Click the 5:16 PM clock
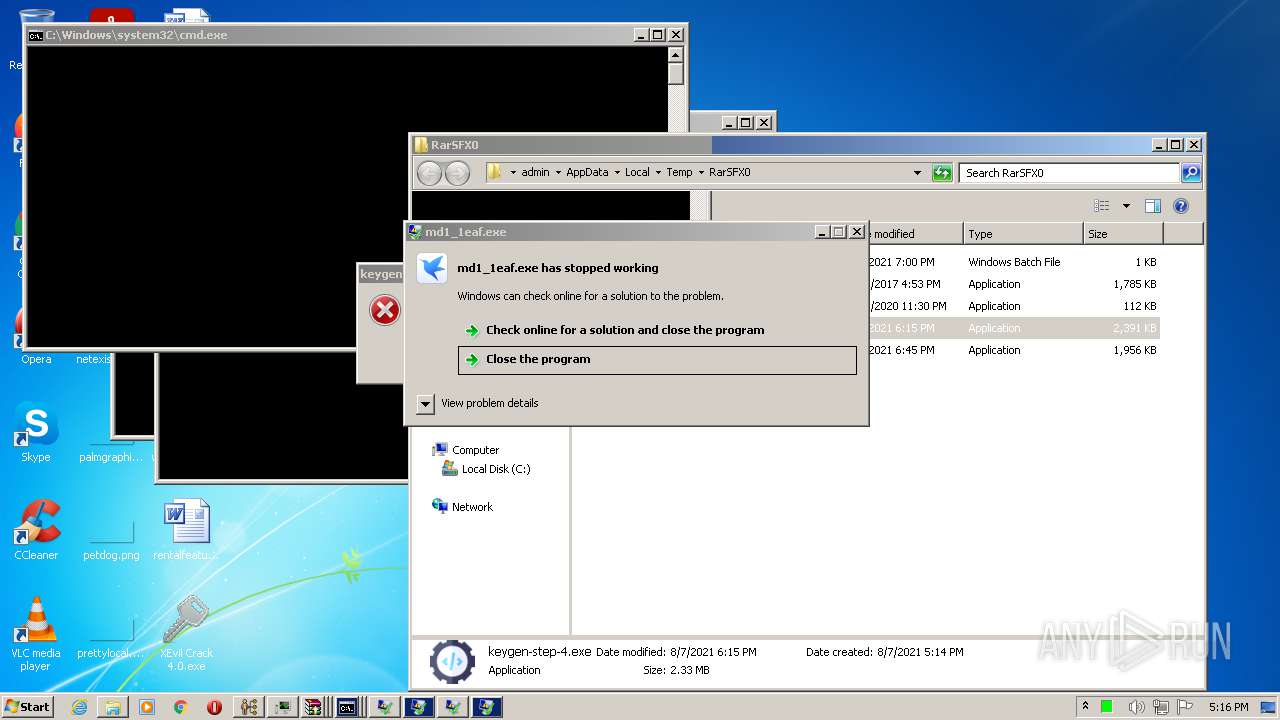1280x720 pixels. (x=1228, y=707)
